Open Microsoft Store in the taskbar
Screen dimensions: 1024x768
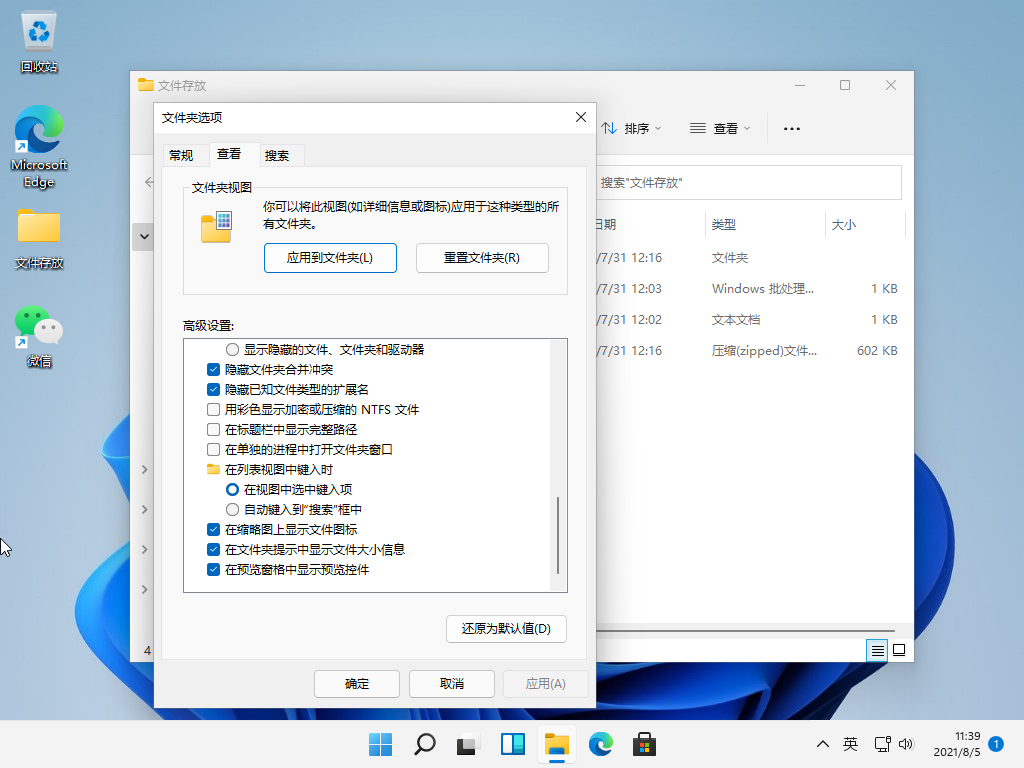point(644,744)
